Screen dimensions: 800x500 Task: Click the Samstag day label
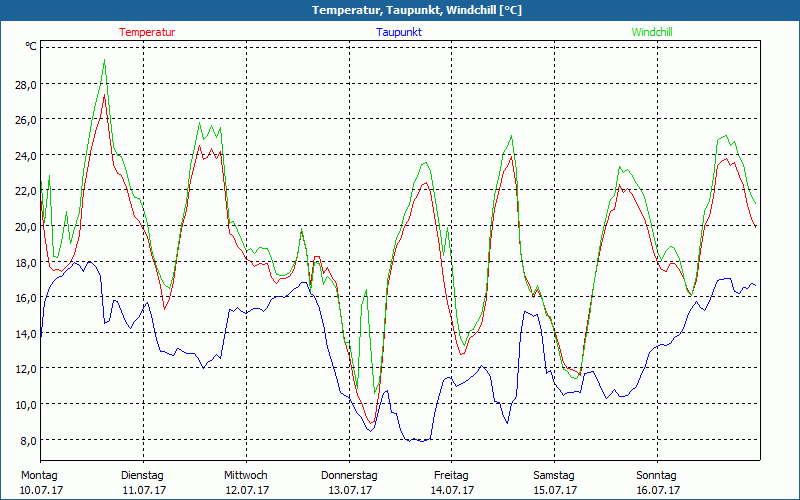[x=554, y=475]
